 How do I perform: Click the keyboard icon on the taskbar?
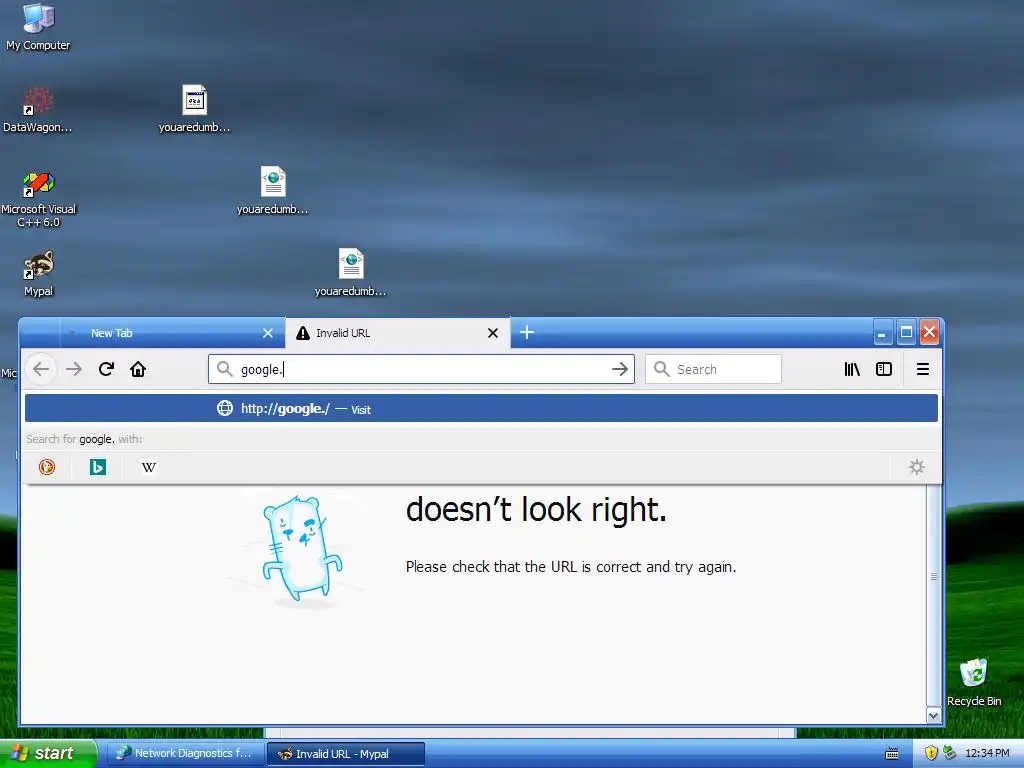pyautogui.click(x=891, y=754)
